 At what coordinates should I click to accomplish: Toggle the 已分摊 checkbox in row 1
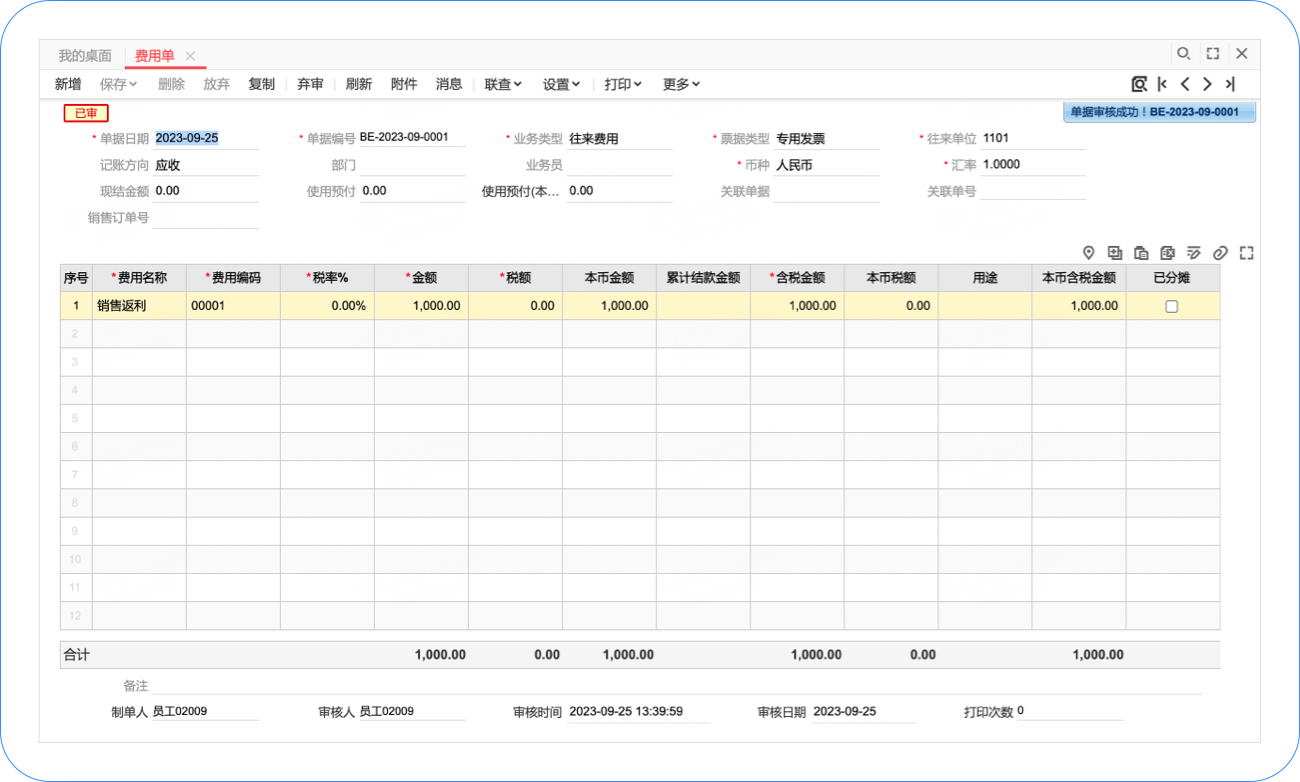[x=1172, y=307]
